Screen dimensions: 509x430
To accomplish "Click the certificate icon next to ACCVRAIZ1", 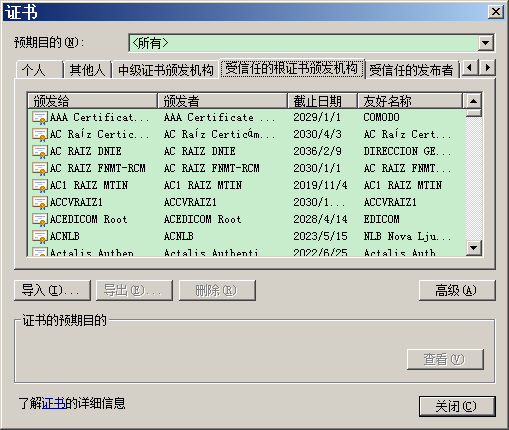I will tap(40, 203).
